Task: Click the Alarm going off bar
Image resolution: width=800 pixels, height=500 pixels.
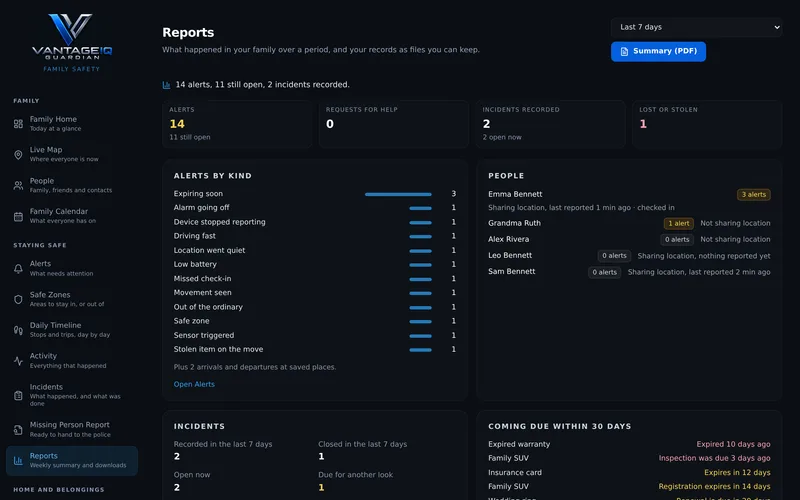Action: tap(420, 208)
